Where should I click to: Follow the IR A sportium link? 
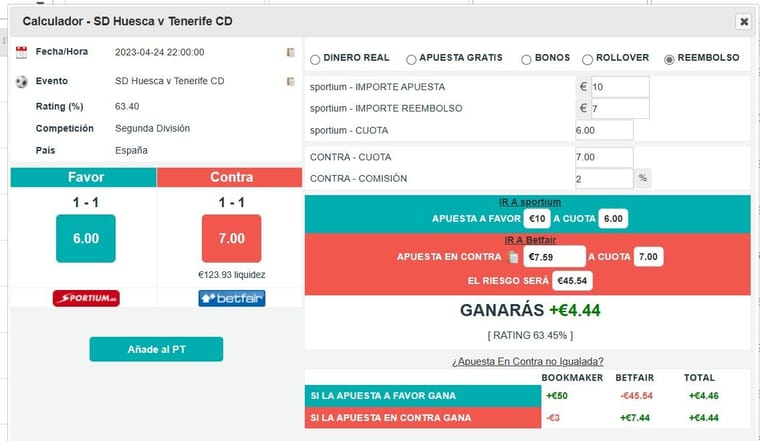tap(530, 202)
